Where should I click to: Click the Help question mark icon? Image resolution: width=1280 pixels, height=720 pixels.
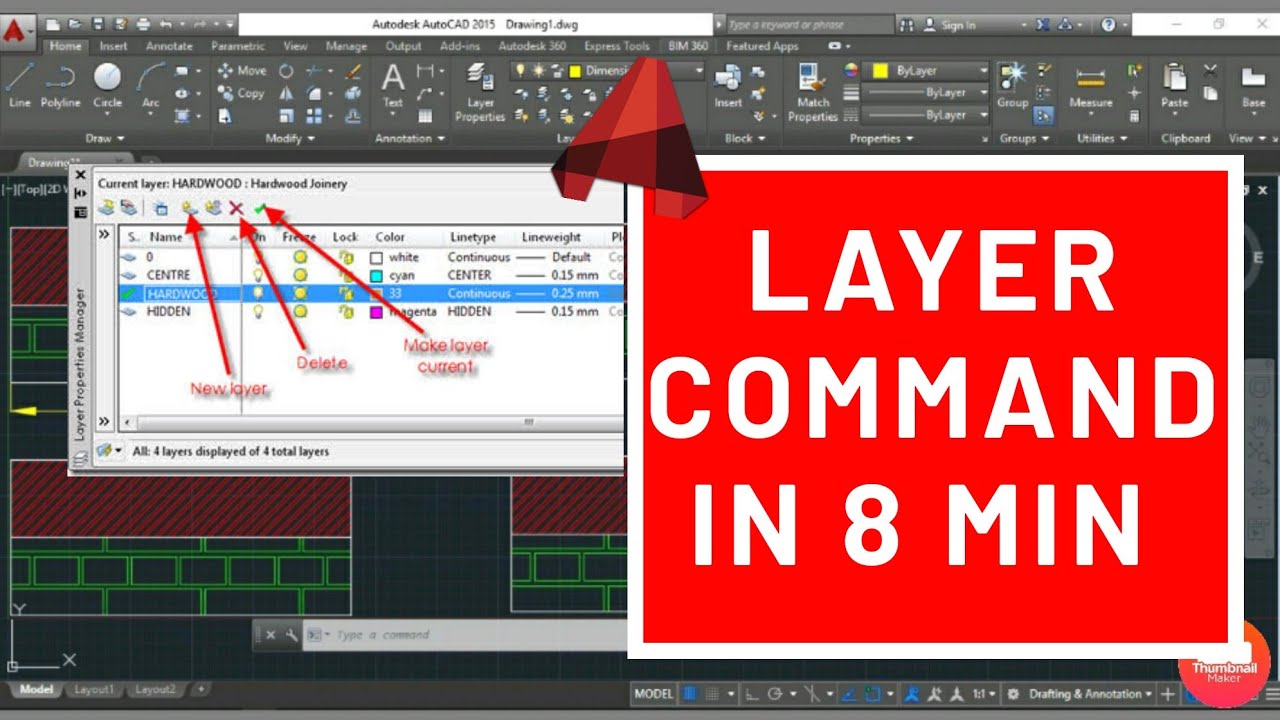(1109, 24)
